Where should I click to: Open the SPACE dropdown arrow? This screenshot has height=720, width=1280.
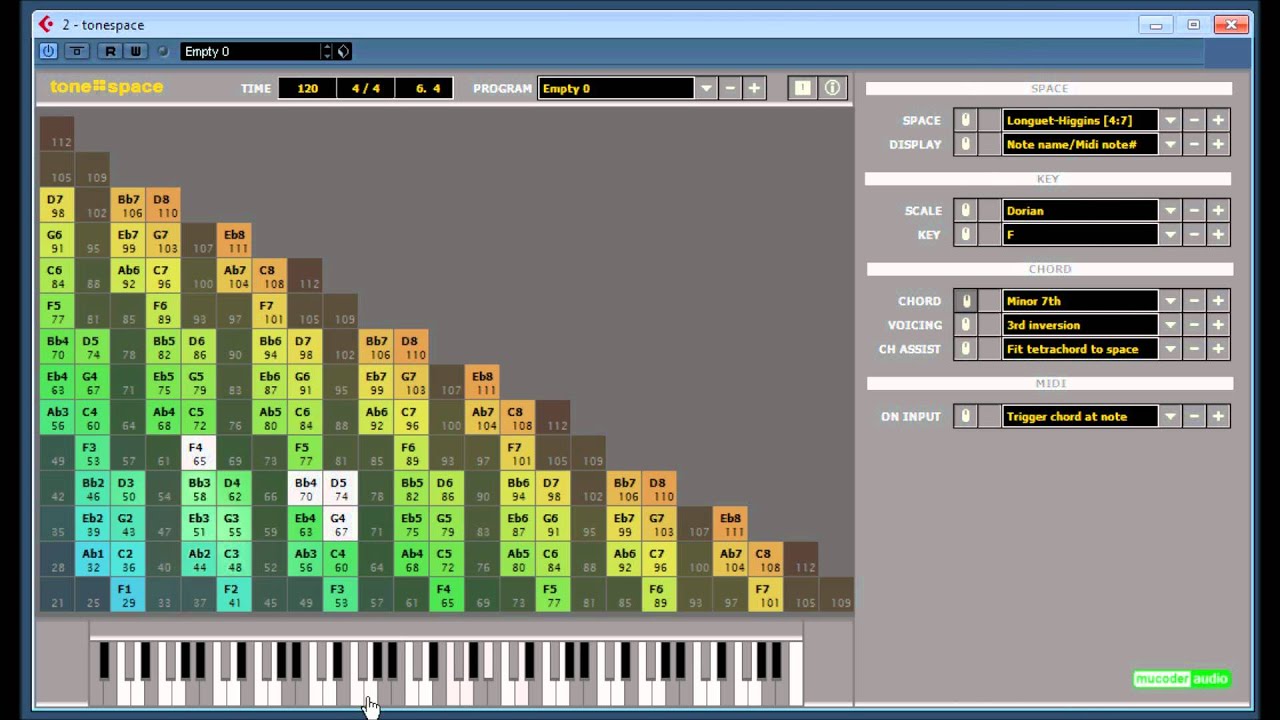(x=1170, y=120)
